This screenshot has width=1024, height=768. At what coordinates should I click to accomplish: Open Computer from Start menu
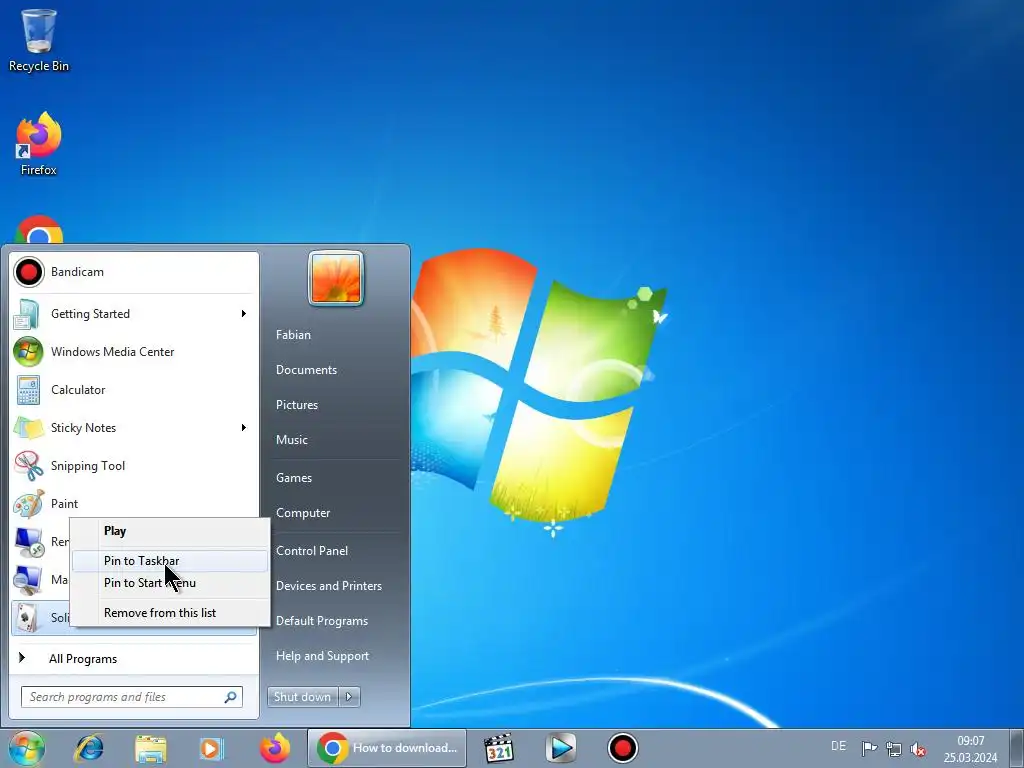click(303, 513)
